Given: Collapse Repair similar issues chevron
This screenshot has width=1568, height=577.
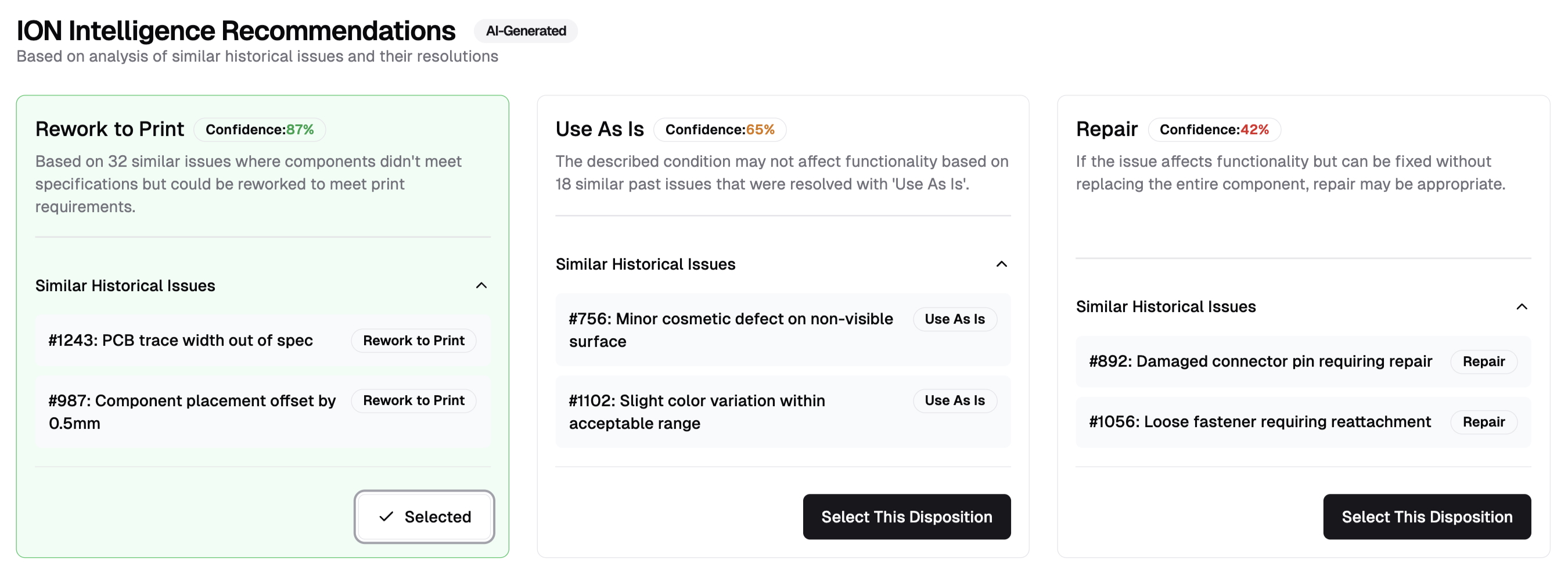Looking at the screenshot, I should tap(1521, 306).
